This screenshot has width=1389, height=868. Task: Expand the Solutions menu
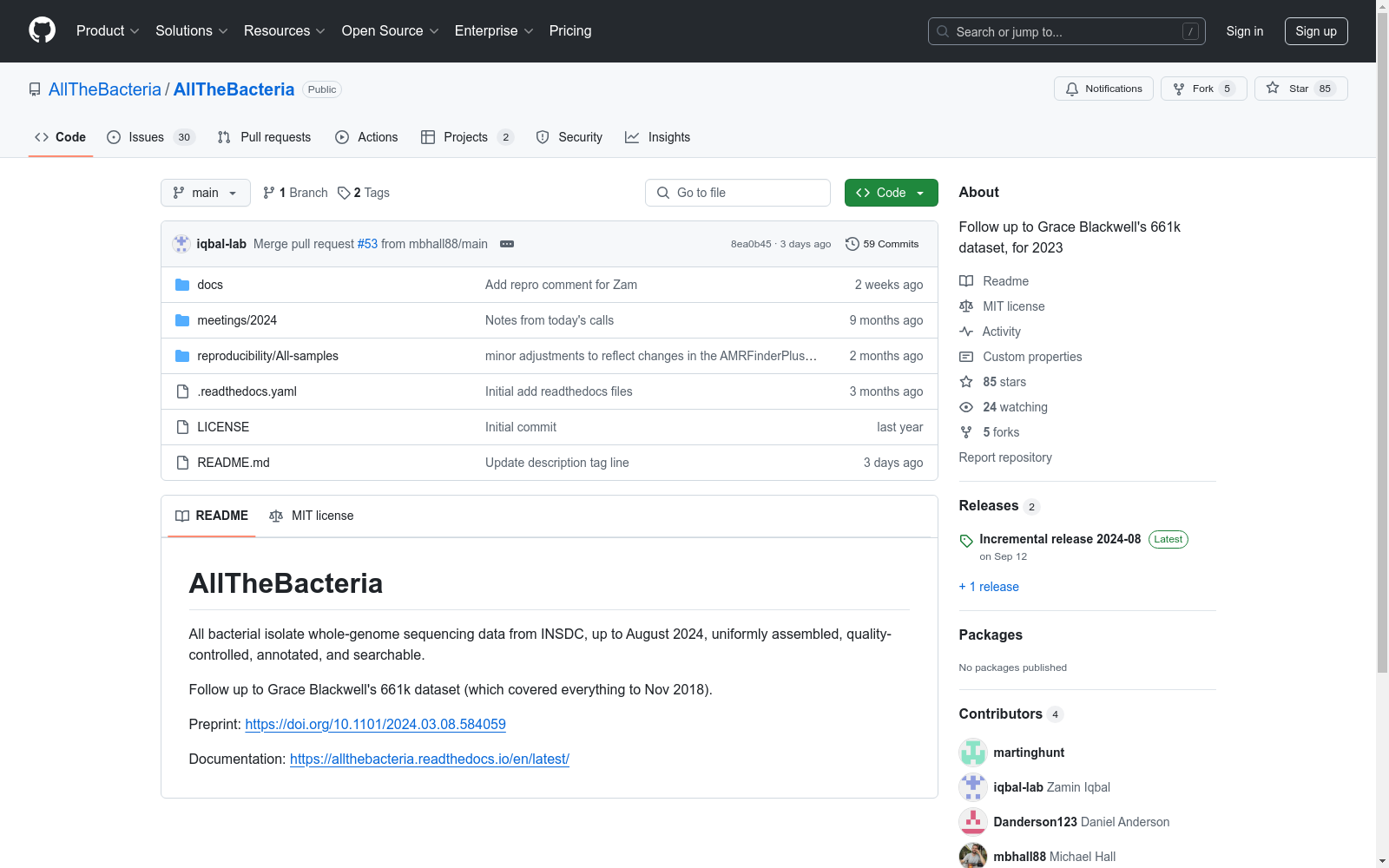coord(192,31)
